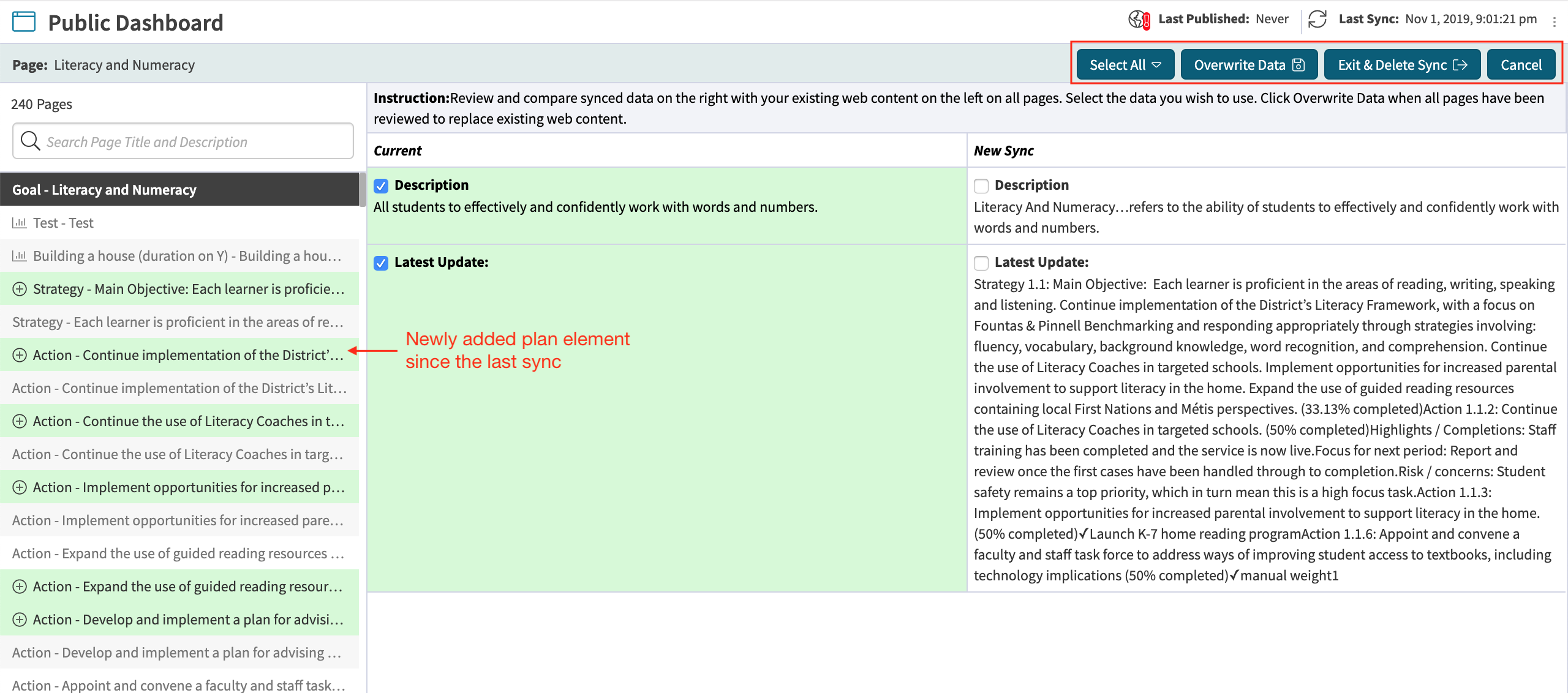The image size is (1568, 693).
Task: Click the plus icon on Action - Expand the use of guided reading
Action: (20, 586)
